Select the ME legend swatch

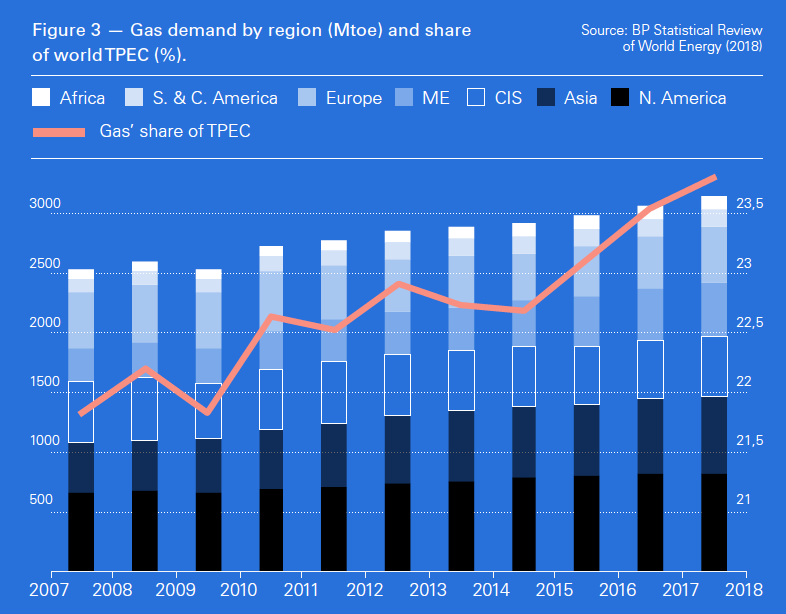coord(402,97)
